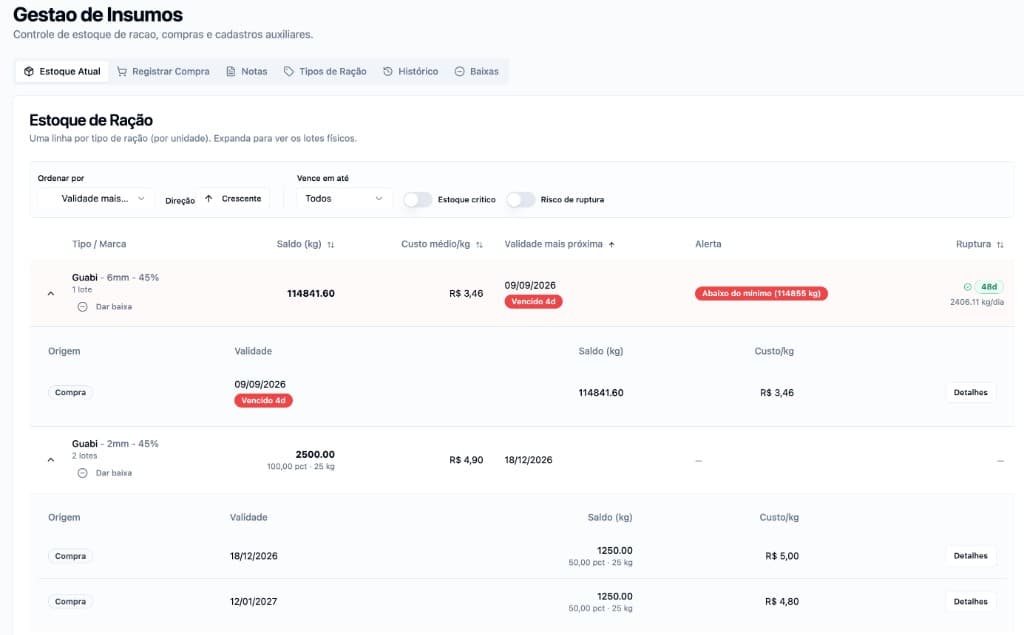Sort by Validade mais próxima arrow

tap(612, 244)
